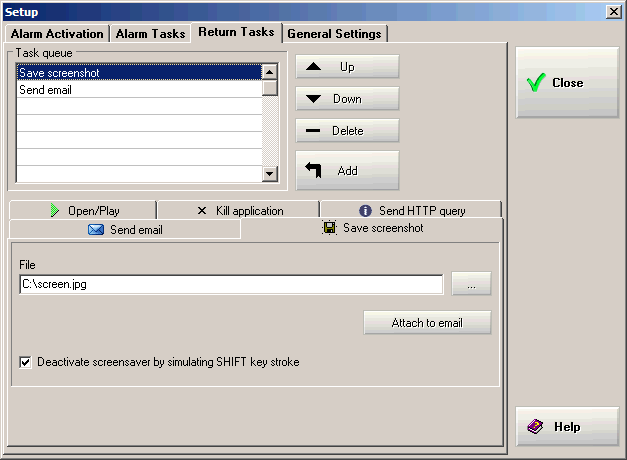This screenshot has height=460, width=627.
Task: Select the Save screenshot task tab
Action: coord(372,229)
